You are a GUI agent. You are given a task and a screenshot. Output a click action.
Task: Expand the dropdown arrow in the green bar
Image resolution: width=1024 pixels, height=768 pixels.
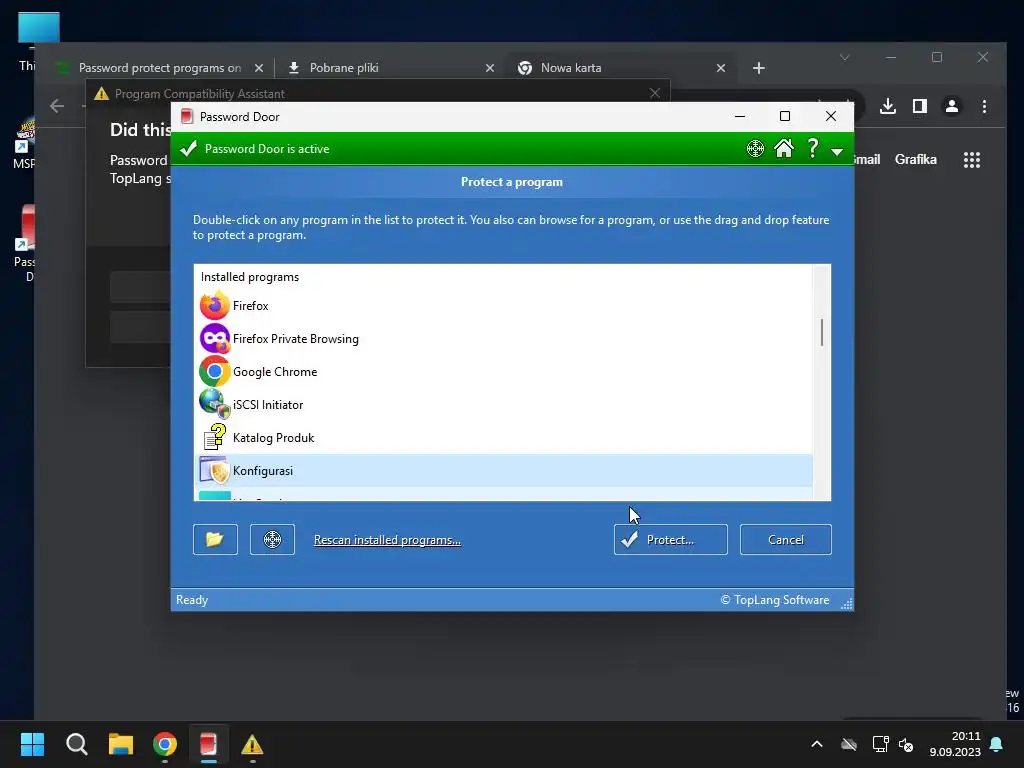[x=837, y=152]
